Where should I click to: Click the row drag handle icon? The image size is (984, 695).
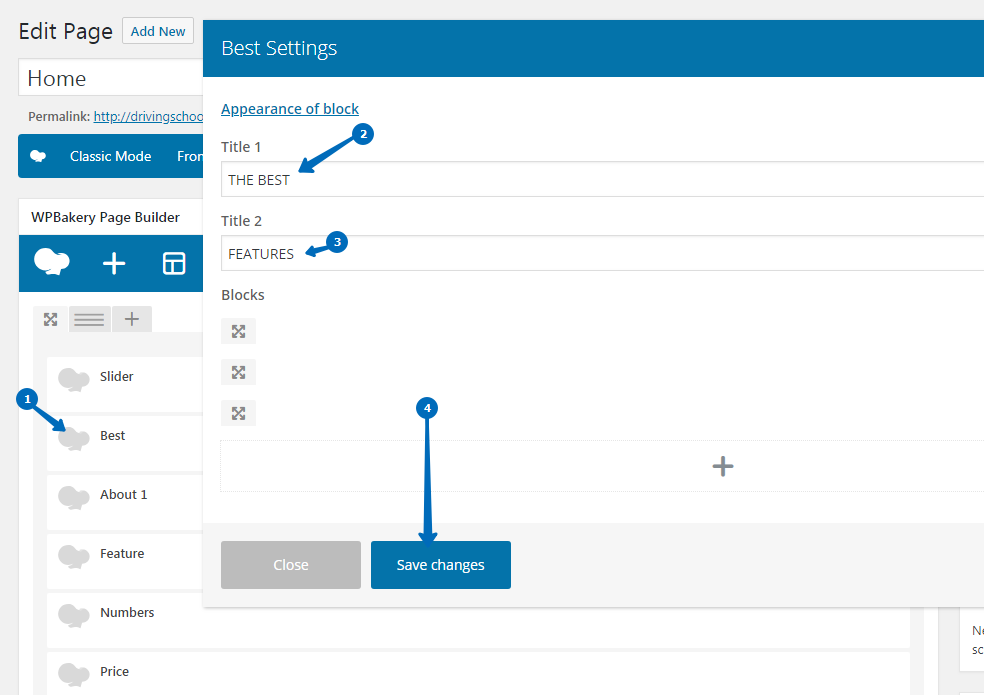90,320
